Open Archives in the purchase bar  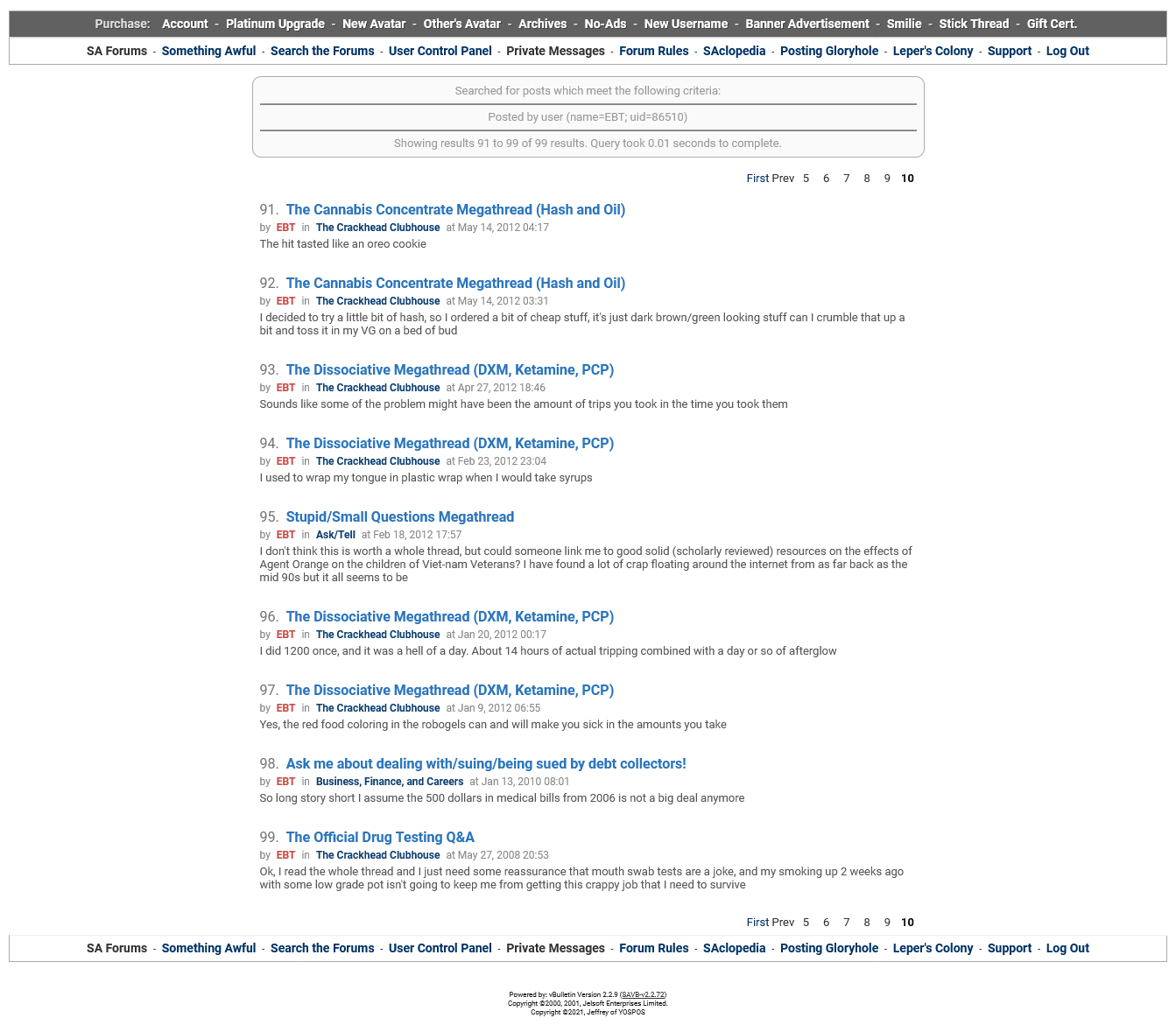[542, 24]
